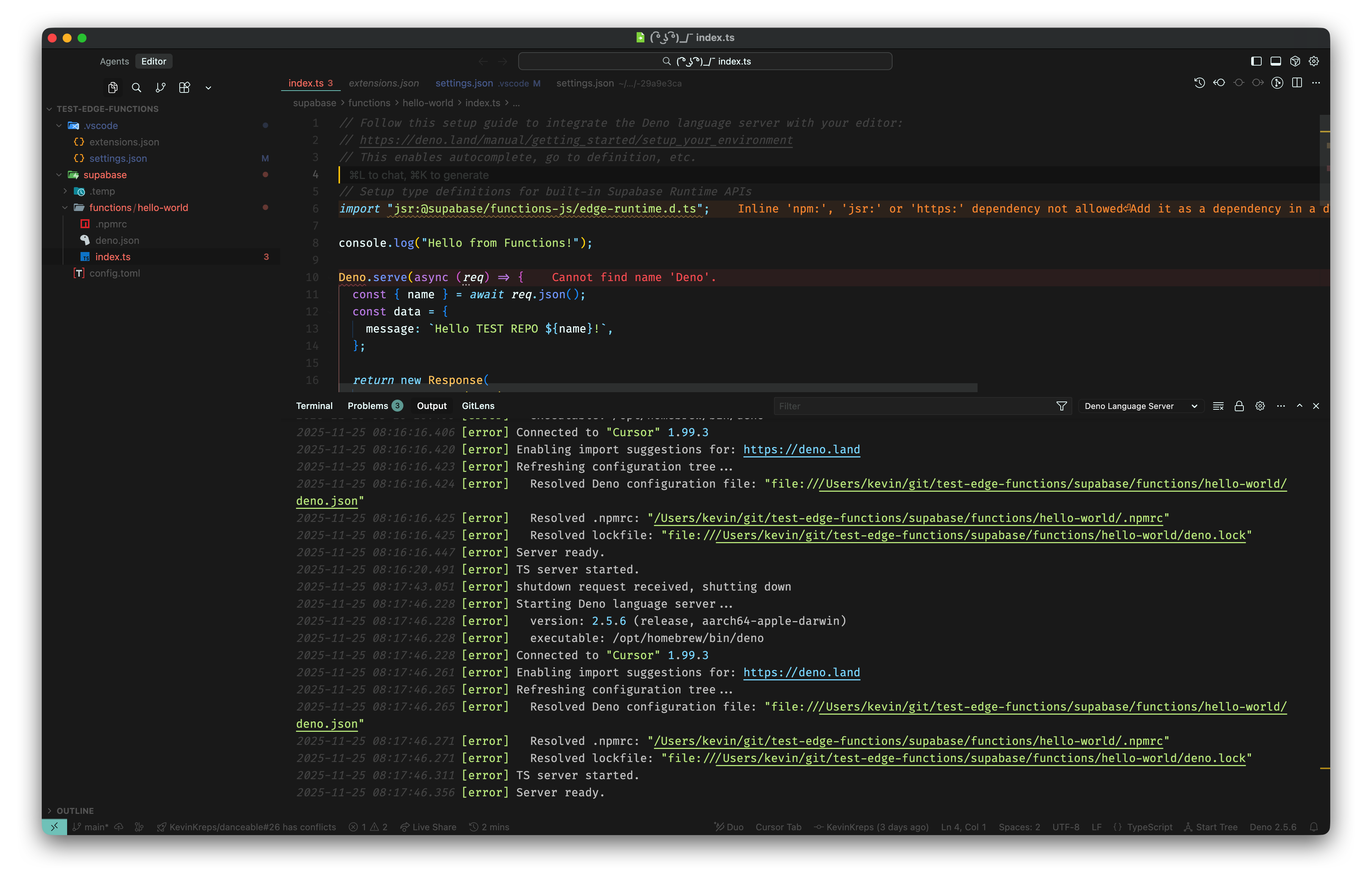The height and width of the screenshot is (891, 1372).
Task: Toggle the primary sidebar layout icon
Action: point(1257,61)
